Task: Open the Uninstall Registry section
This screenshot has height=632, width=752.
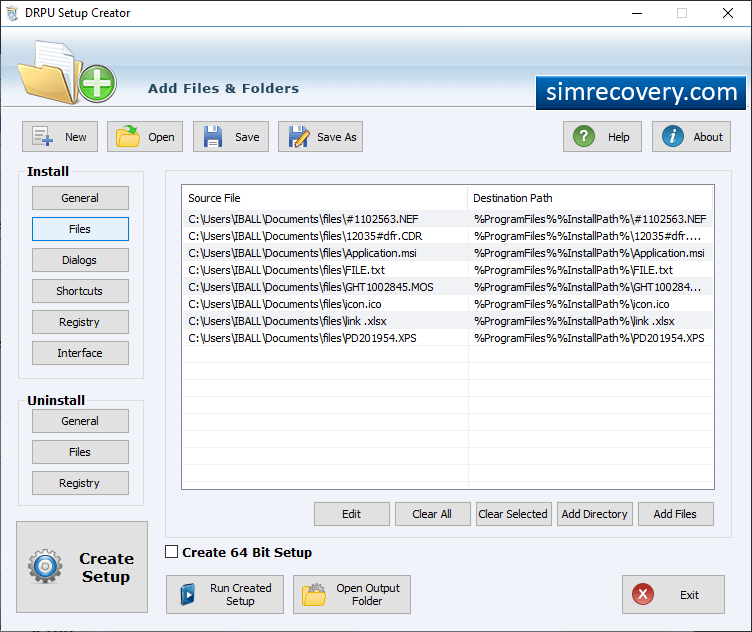Action: (x=80, y=483)
